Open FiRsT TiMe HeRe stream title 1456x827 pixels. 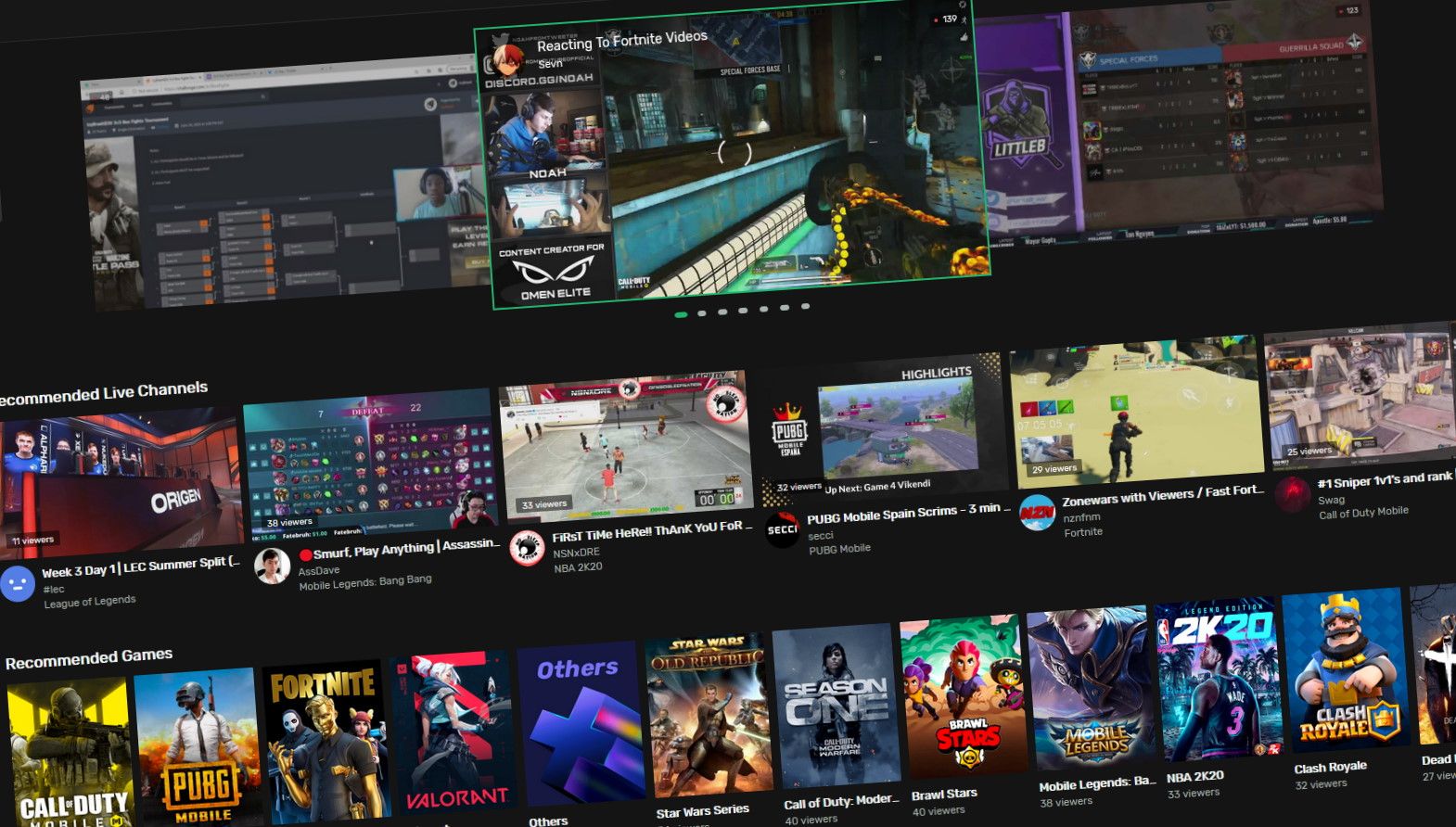pos(652,531)
